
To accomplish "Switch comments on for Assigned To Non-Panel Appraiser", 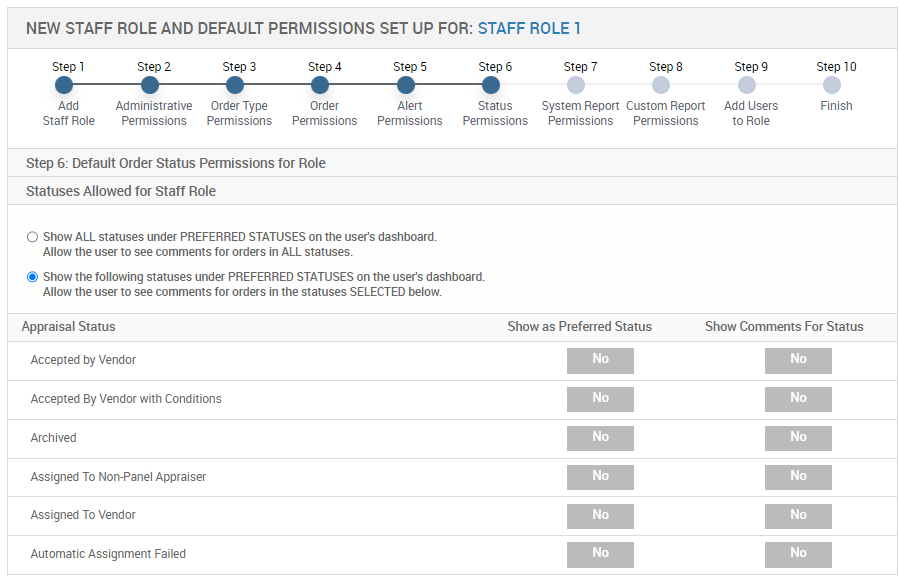I will click(x=798, y=477).
